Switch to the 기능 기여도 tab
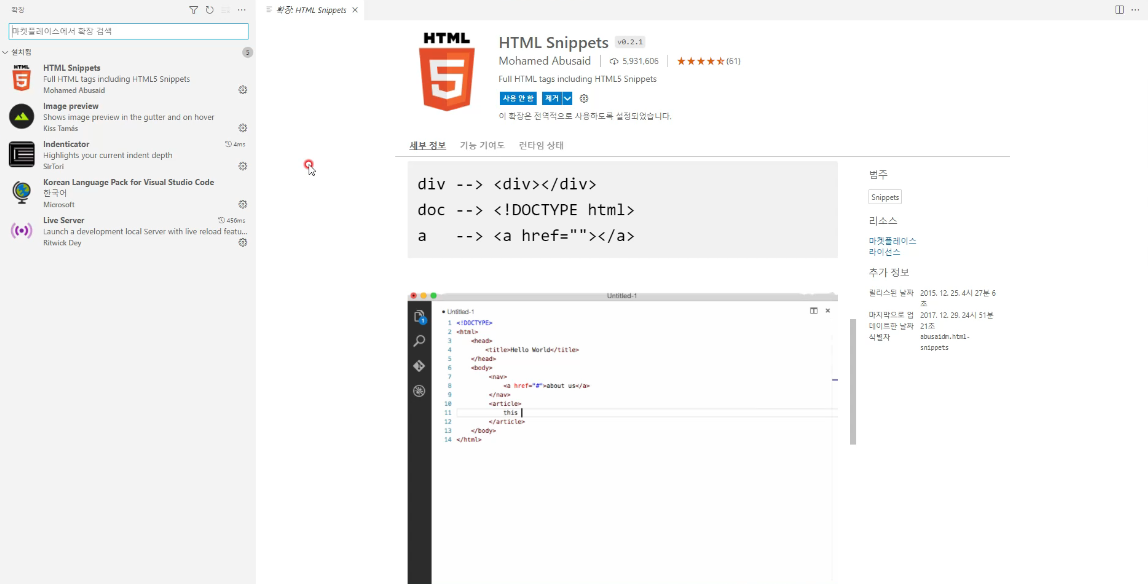This screenshot has height=584, width=1148. click(482, 145)
